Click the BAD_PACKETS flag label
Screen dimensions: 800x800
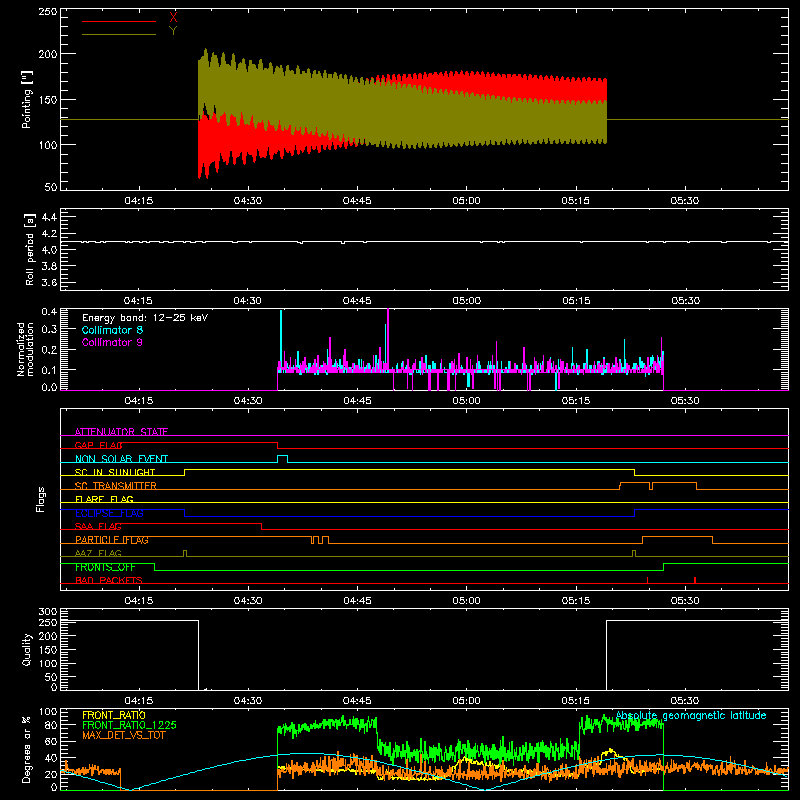[109, 580]
